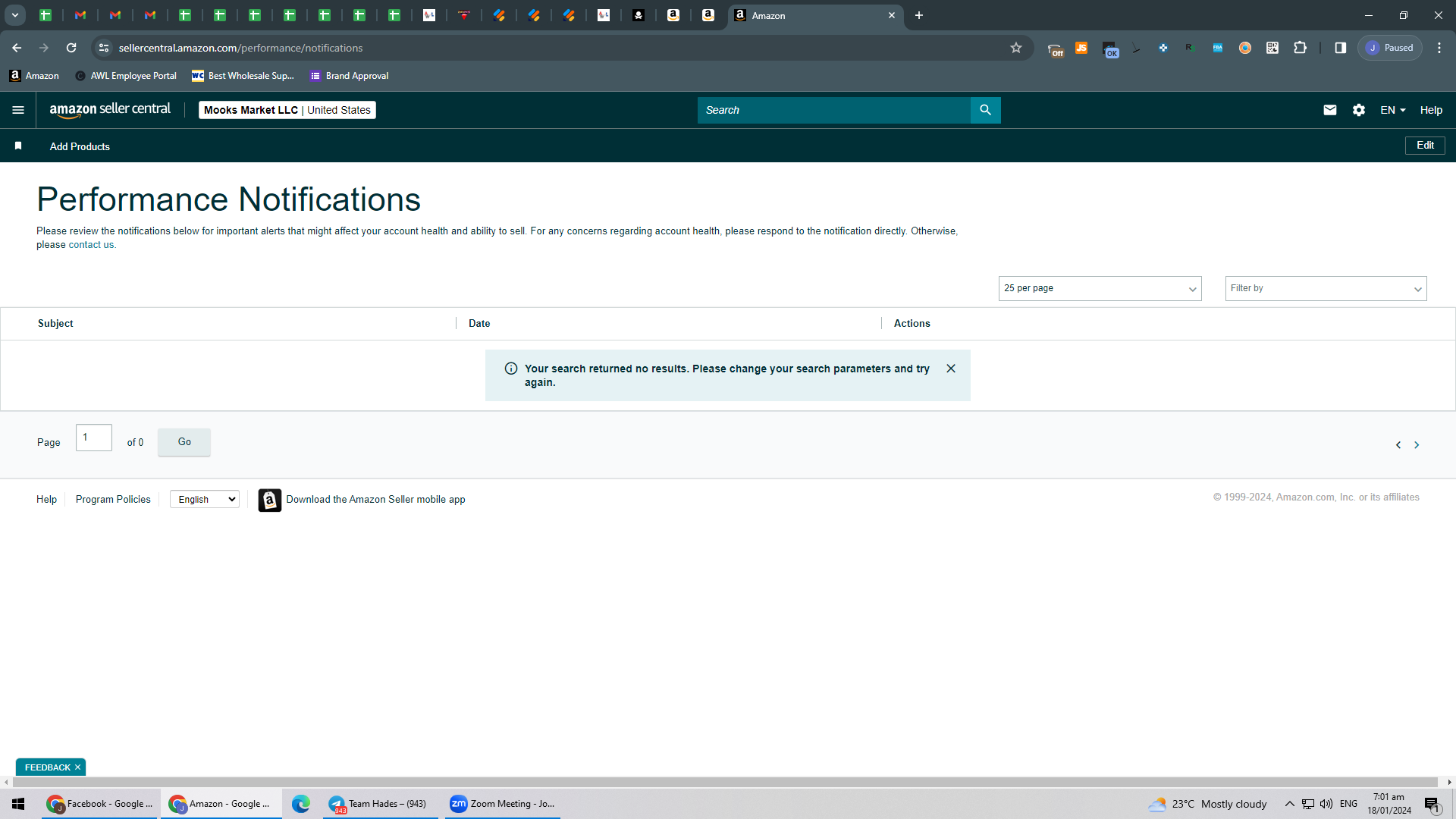1456x819 pixels.
Task: Open the Program Policies link
Action: [x=113, y=499]
